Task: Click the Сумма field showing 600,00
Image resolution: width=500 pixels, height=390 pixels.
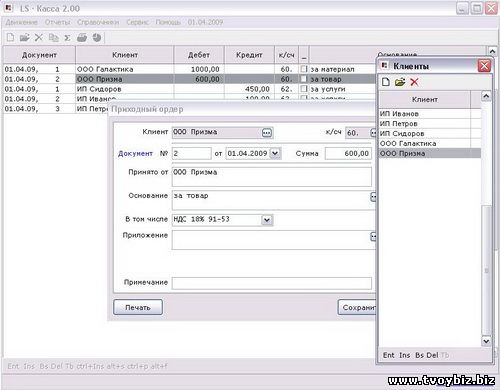Action: [348, 153]
